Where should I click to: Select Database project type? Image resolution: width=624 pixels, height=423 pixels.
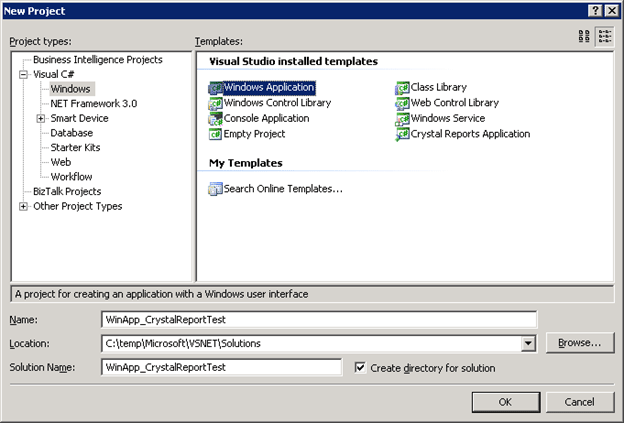72,133
